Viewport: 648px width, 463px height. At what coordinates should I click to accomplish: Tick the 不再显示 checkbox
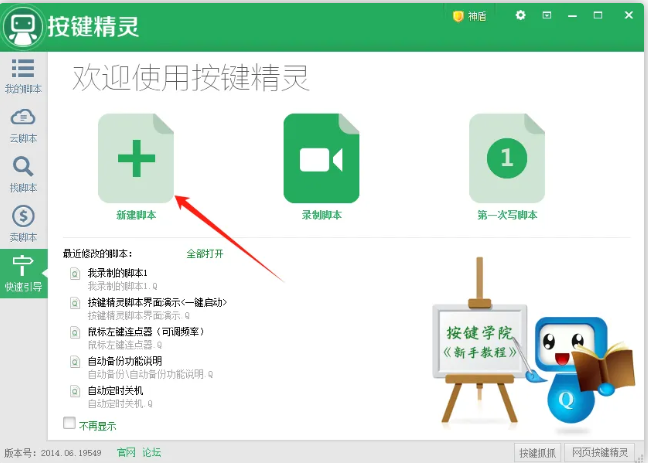coord(69,423)
